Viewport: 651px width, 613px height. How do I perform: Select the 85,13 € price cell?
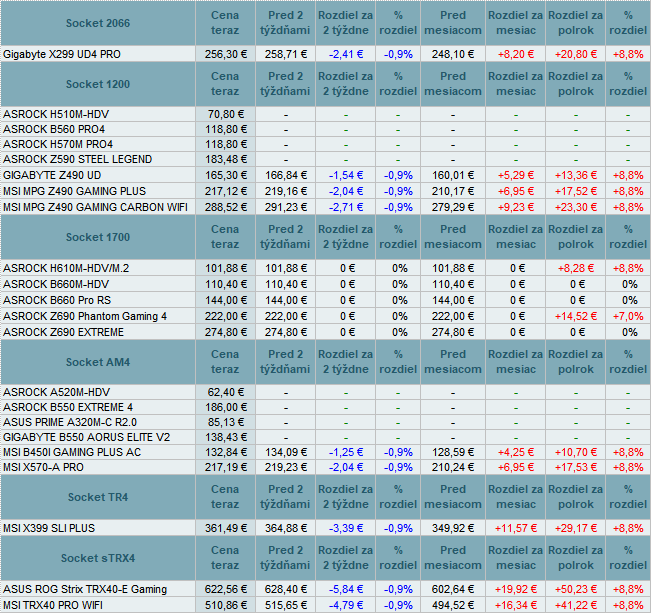tap(225, 422)
